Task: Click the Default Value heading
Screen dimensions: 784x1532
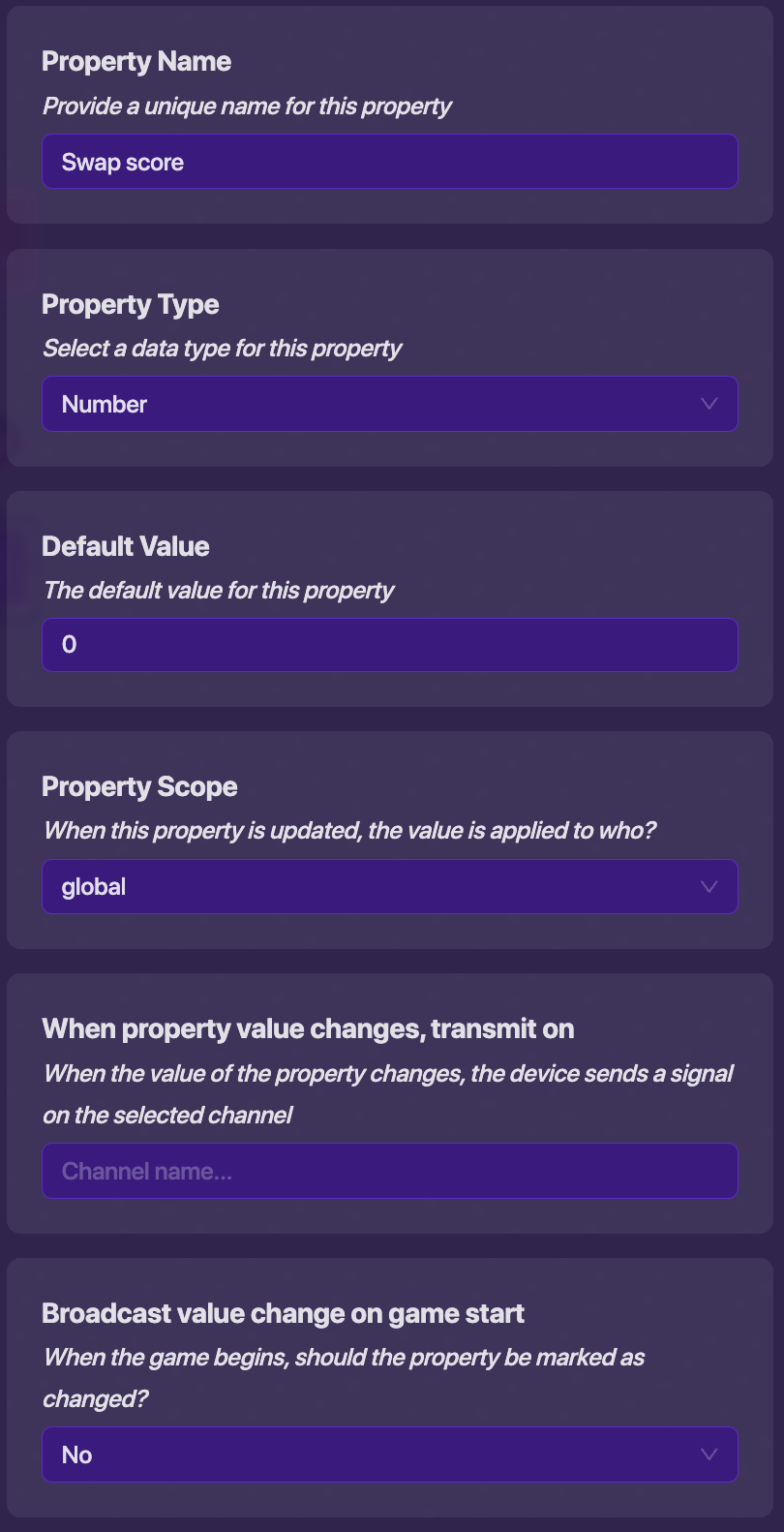Action: tap(126, 547)
